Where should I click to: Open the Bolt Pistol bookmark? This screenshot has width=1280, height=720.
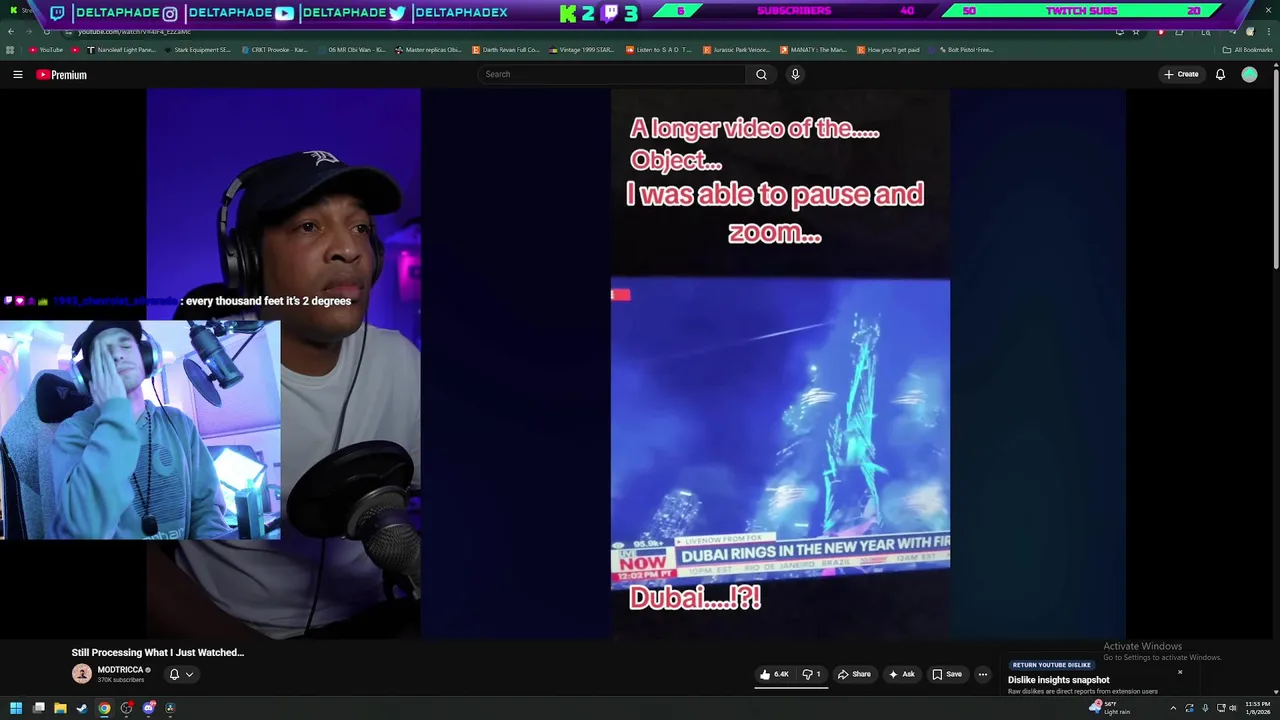tap(961, 50)
